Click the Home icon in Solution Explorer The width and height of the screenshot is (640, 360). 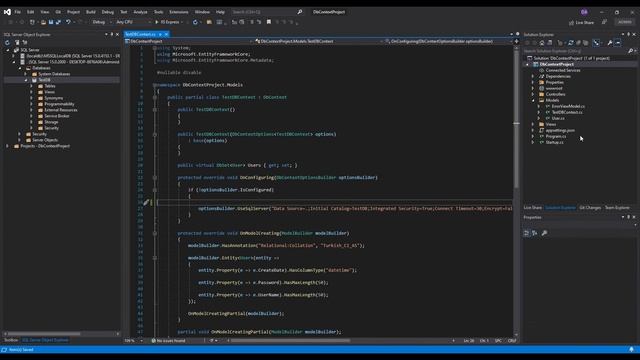point(542,42)
